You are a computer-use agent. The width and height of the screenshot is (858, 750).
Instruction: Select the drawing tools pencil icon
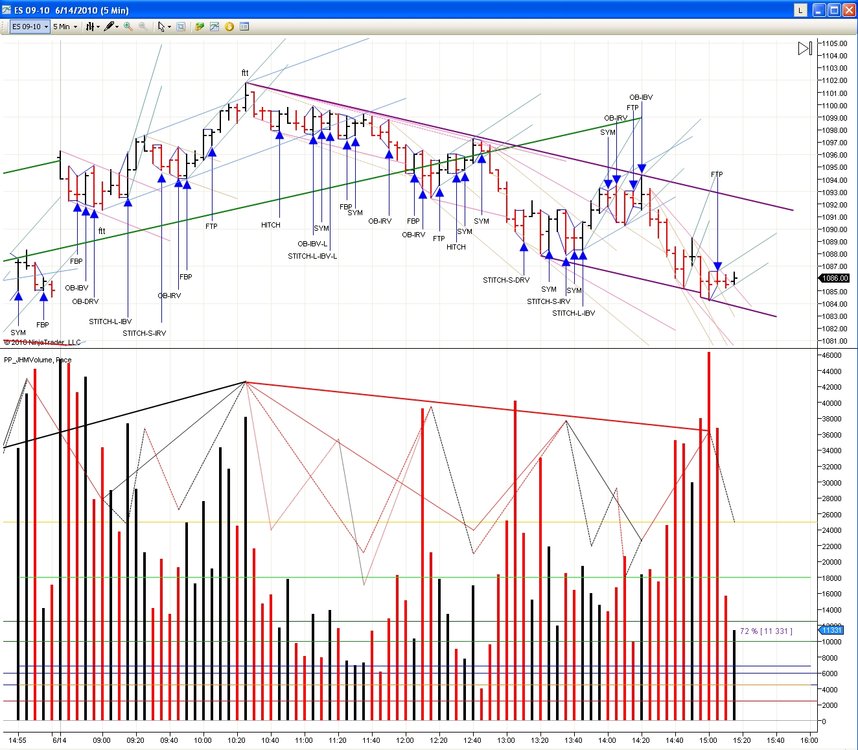(109, 26)
